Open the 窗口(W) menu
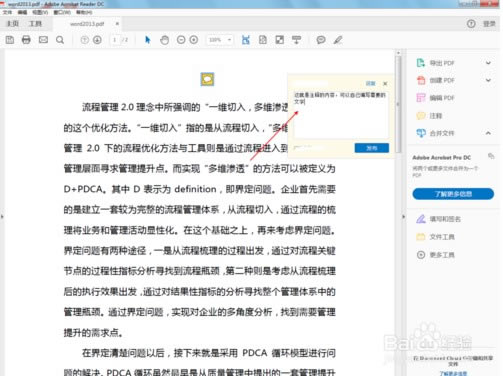The image size is (503, 376). (62, 12)
